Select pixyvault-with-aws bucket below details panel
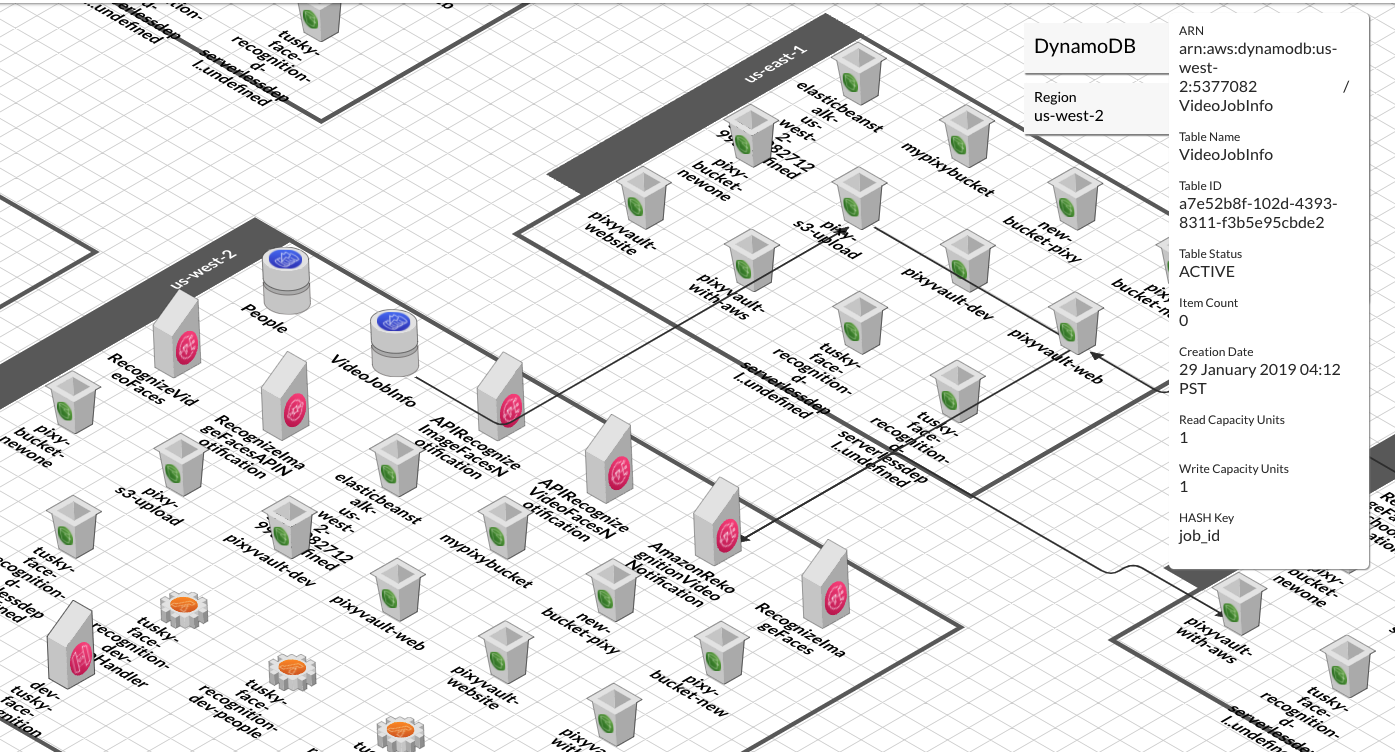Viewport: 1395px width, 752px height. 1238,604
